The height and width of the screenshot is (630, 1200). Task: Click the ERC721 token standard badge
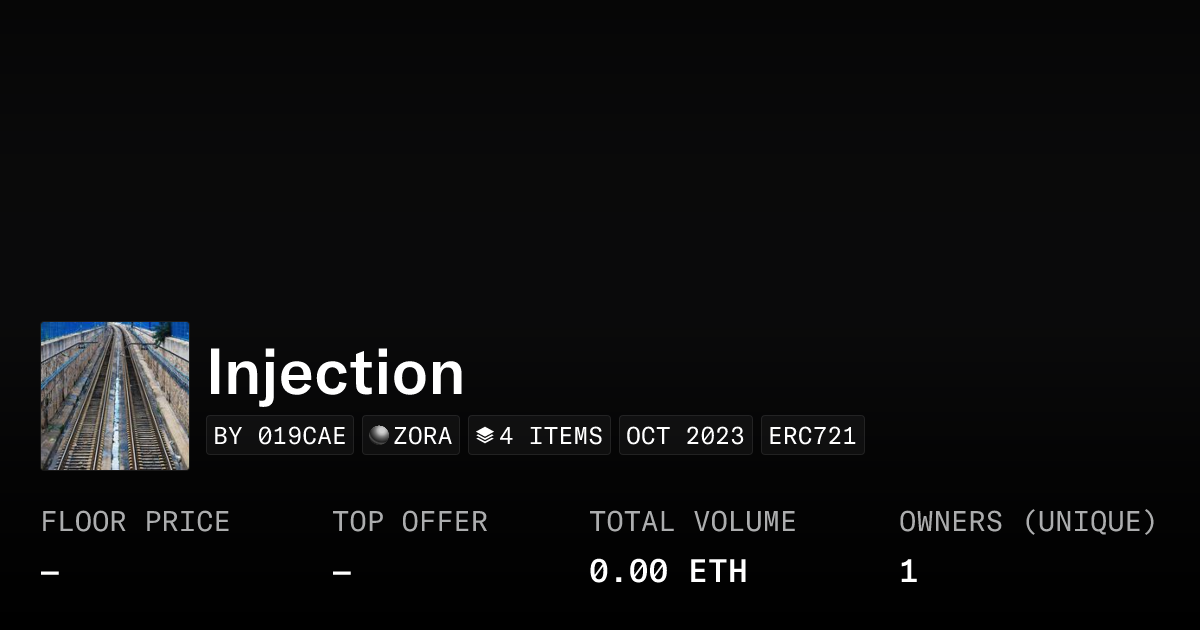[x=812, y=436]
